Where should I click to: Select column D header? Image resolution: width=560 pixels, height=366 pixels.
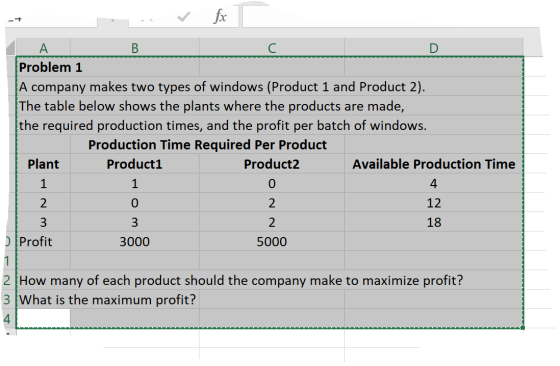click(434, 48)
